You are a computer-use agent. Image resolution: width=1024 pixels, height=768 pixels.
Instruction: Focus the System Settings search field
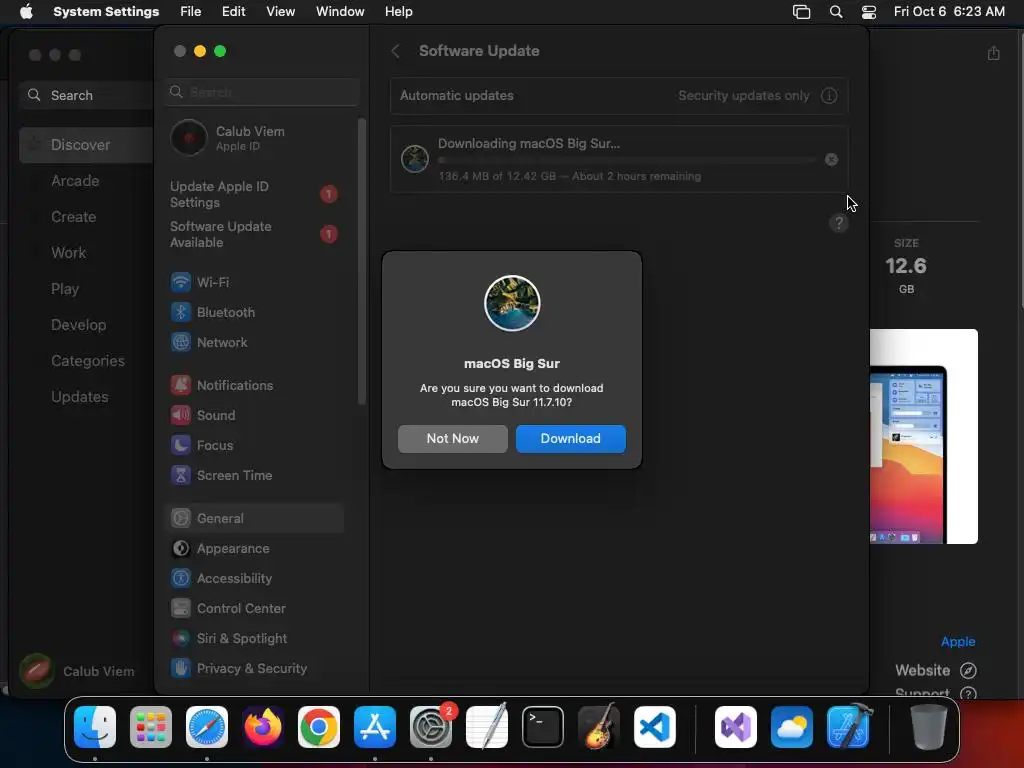coord(263,92)
